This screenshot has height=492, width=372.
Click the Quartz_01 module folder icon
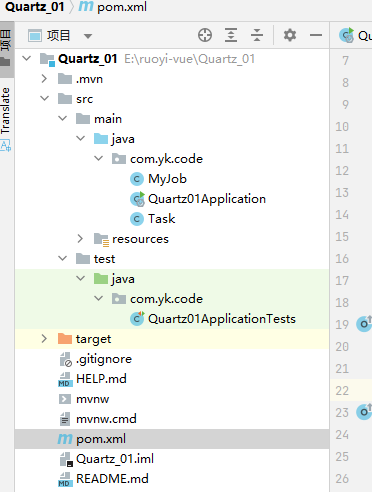tap(47, 59)
